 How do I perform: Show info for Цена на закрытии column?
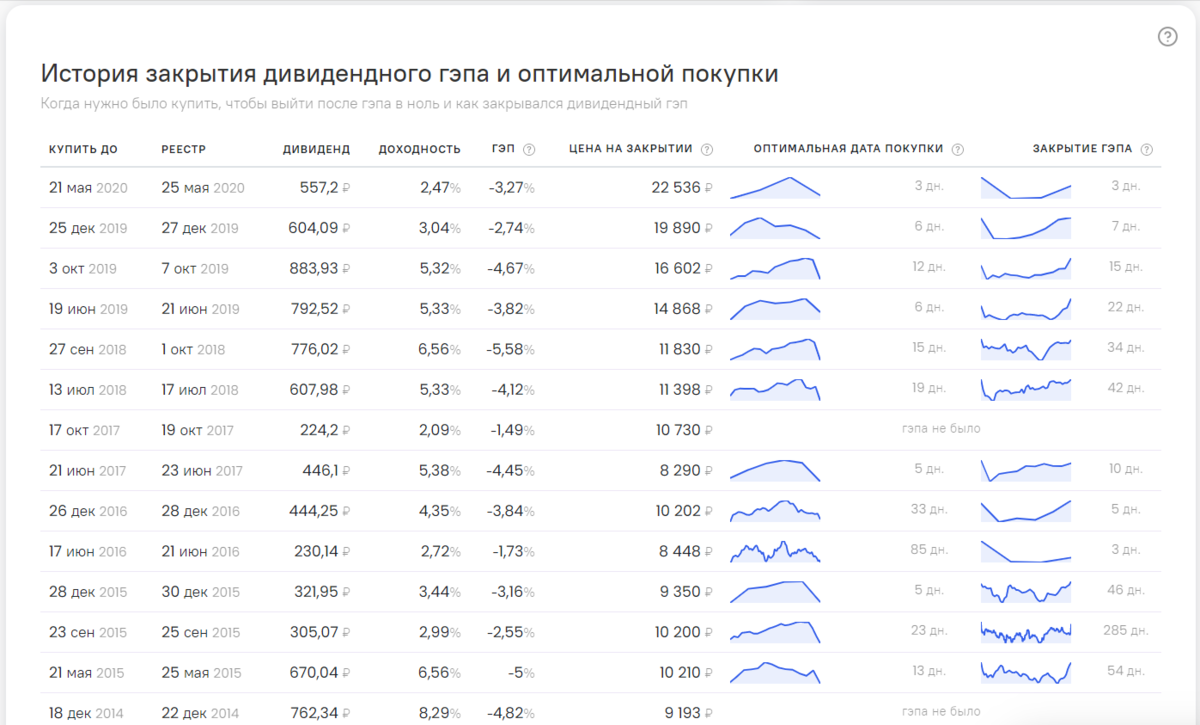pos(707,150)
